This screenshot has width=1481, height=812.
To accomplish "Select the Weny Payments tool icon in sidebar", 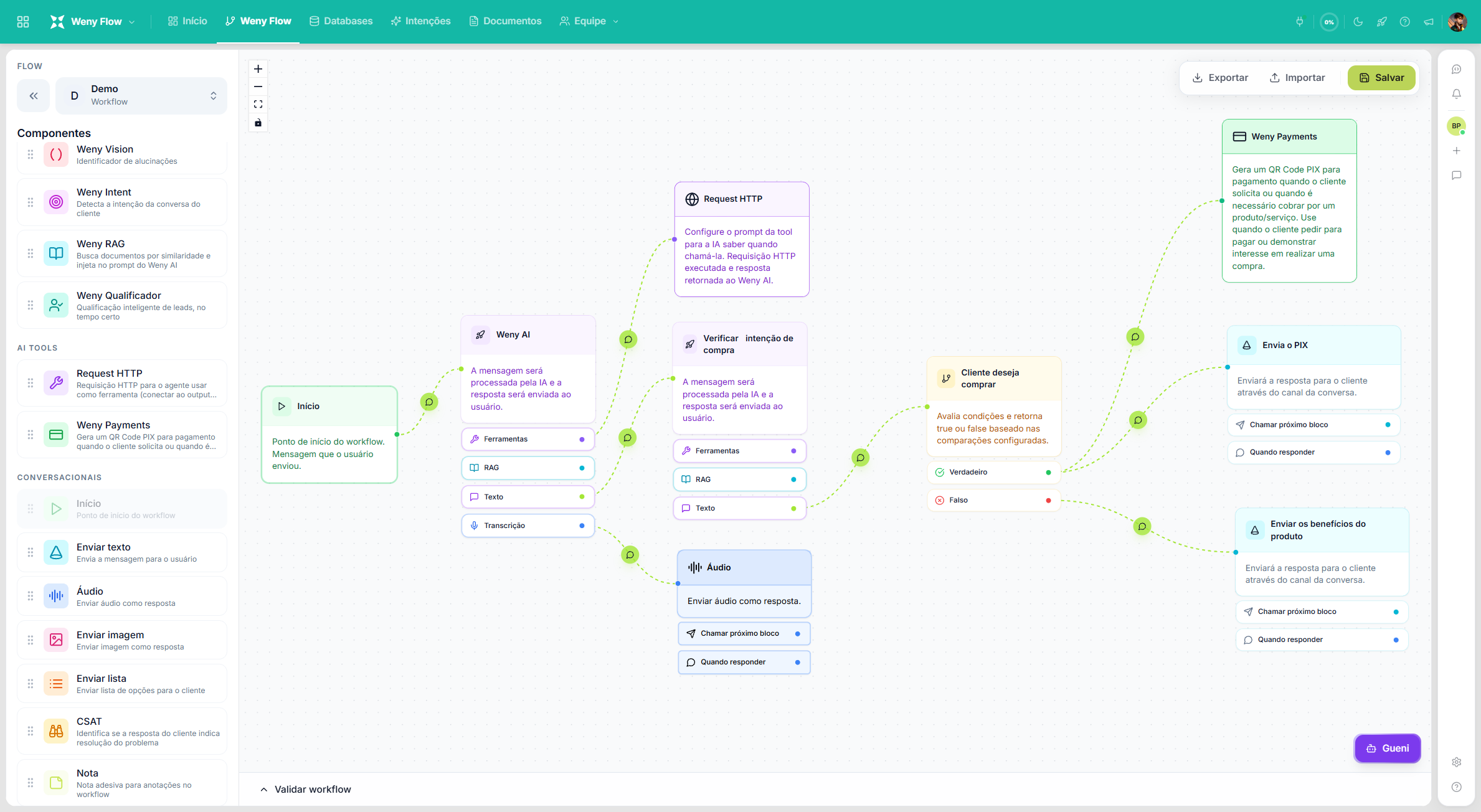I will [x=56, y=435].
